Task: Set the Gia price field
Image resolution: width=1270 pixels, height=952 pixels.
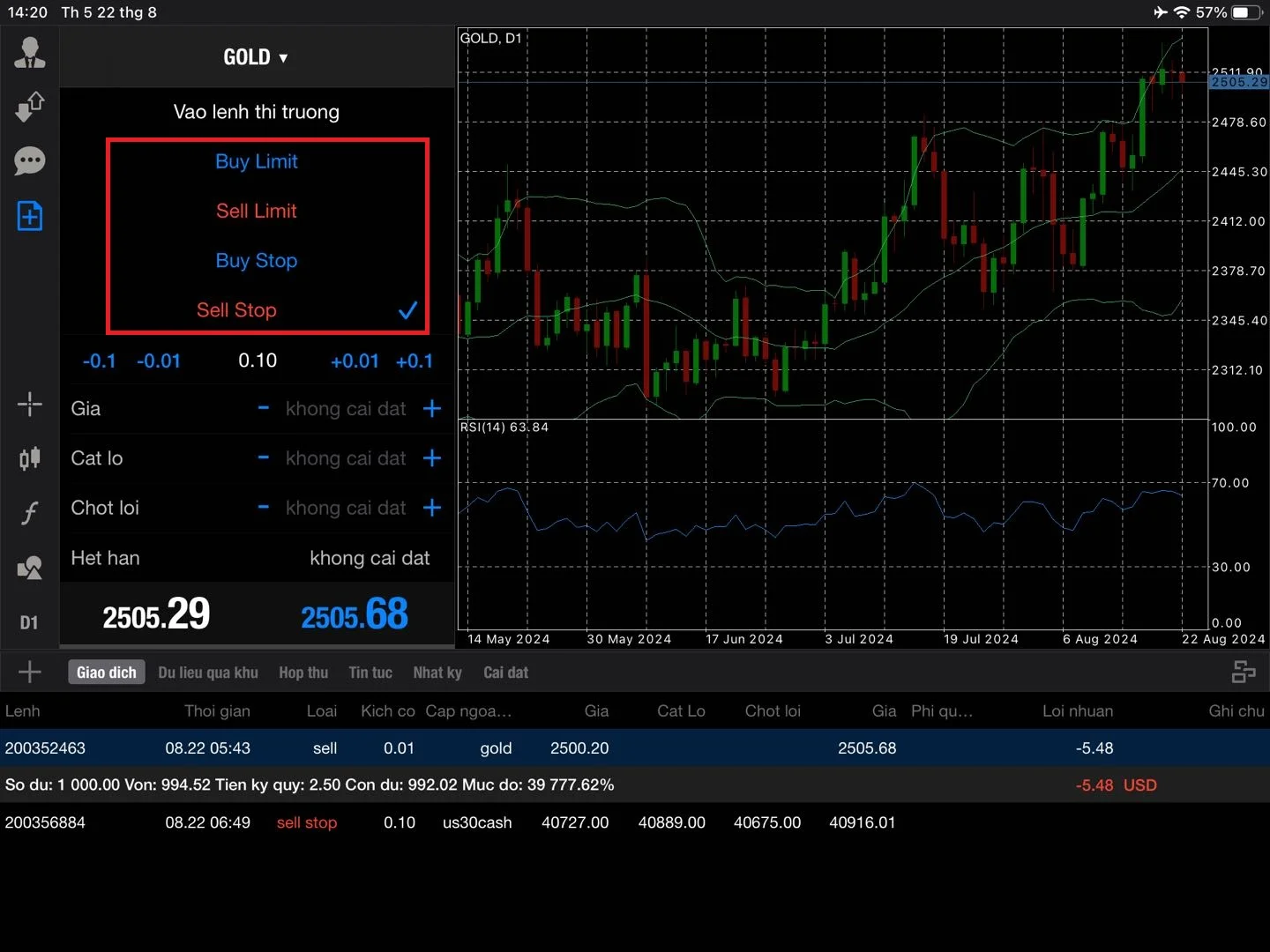Action: 346,409
